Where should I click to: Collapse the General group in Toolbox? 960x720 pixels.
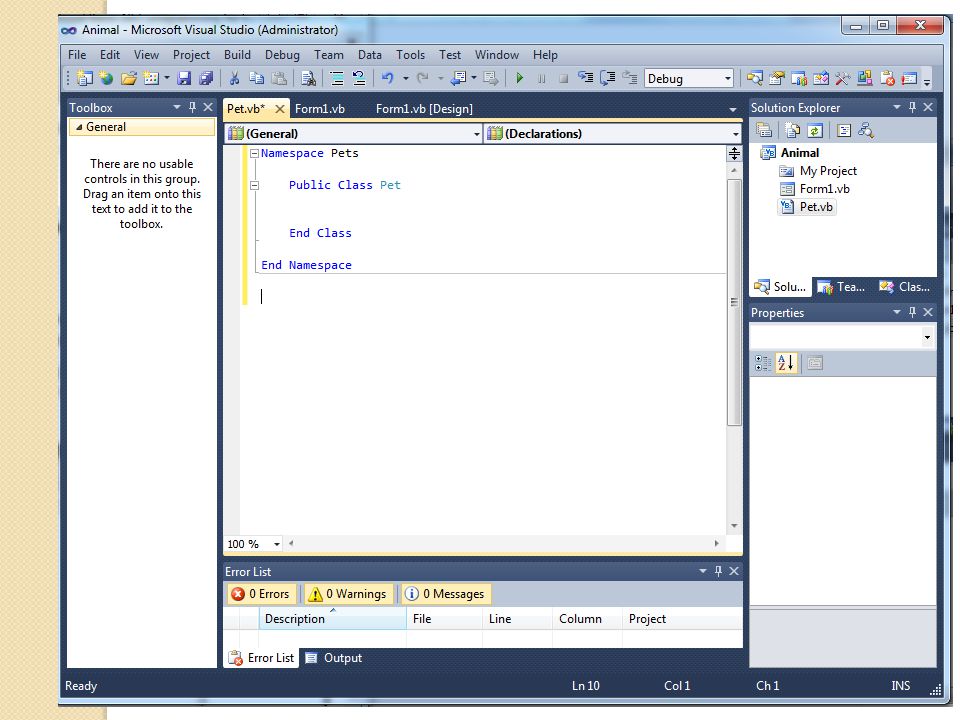(79, 127)
